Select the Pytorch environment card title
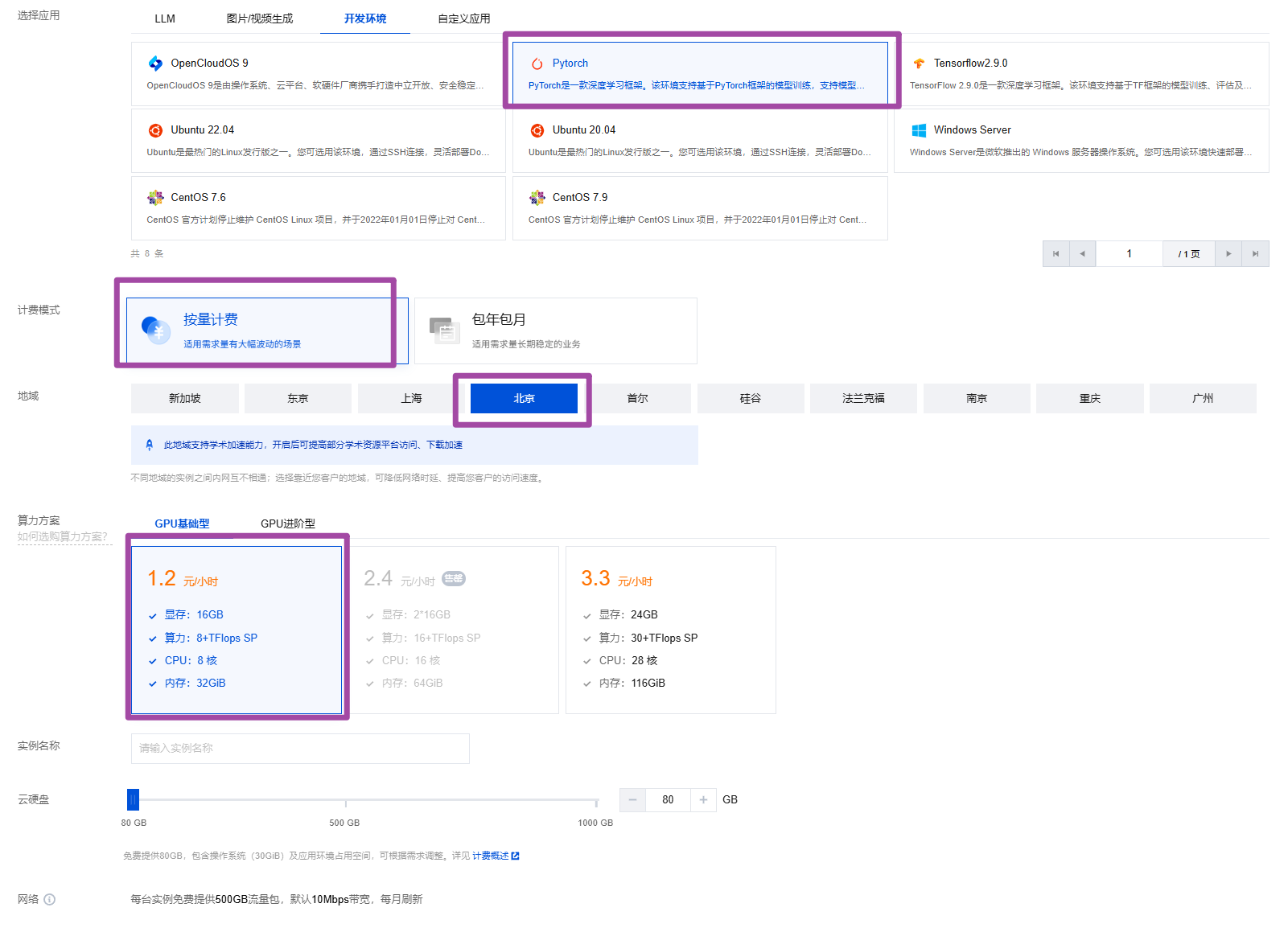The width and height of the screenshot is (1288, 928). coord(570,64)
